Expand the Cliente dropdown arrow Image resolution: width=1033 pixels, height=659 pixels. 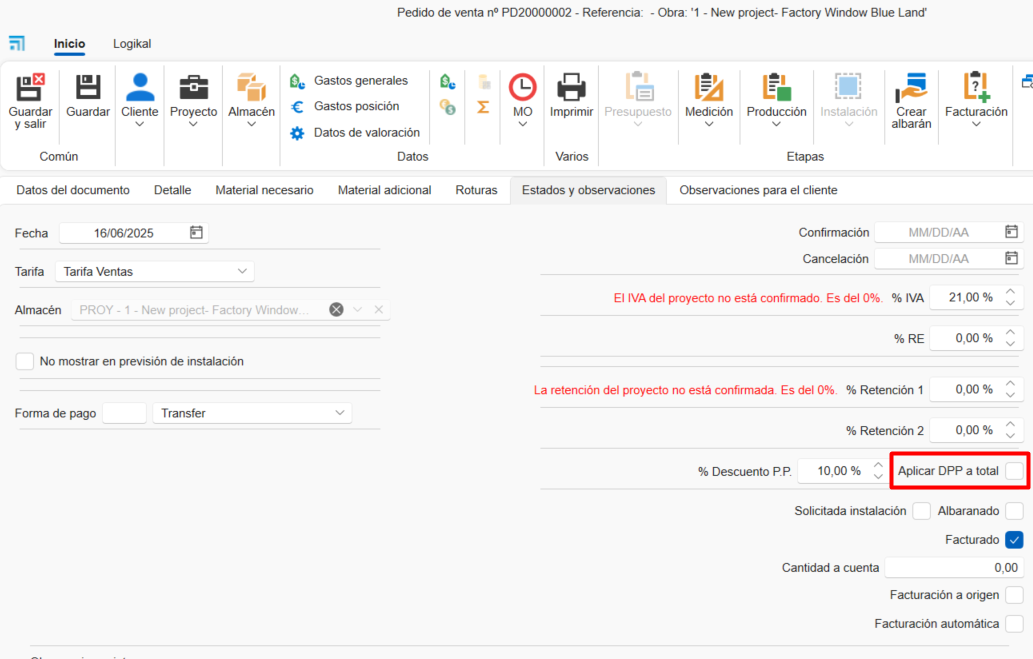click(140, 125)
